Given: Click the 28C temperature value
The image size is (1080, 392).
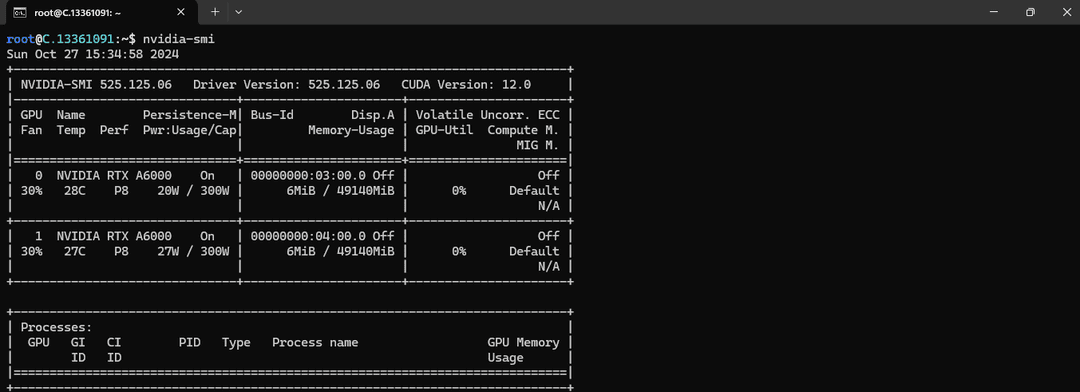Looking at the screenshot, I should (x=68, y=191).
